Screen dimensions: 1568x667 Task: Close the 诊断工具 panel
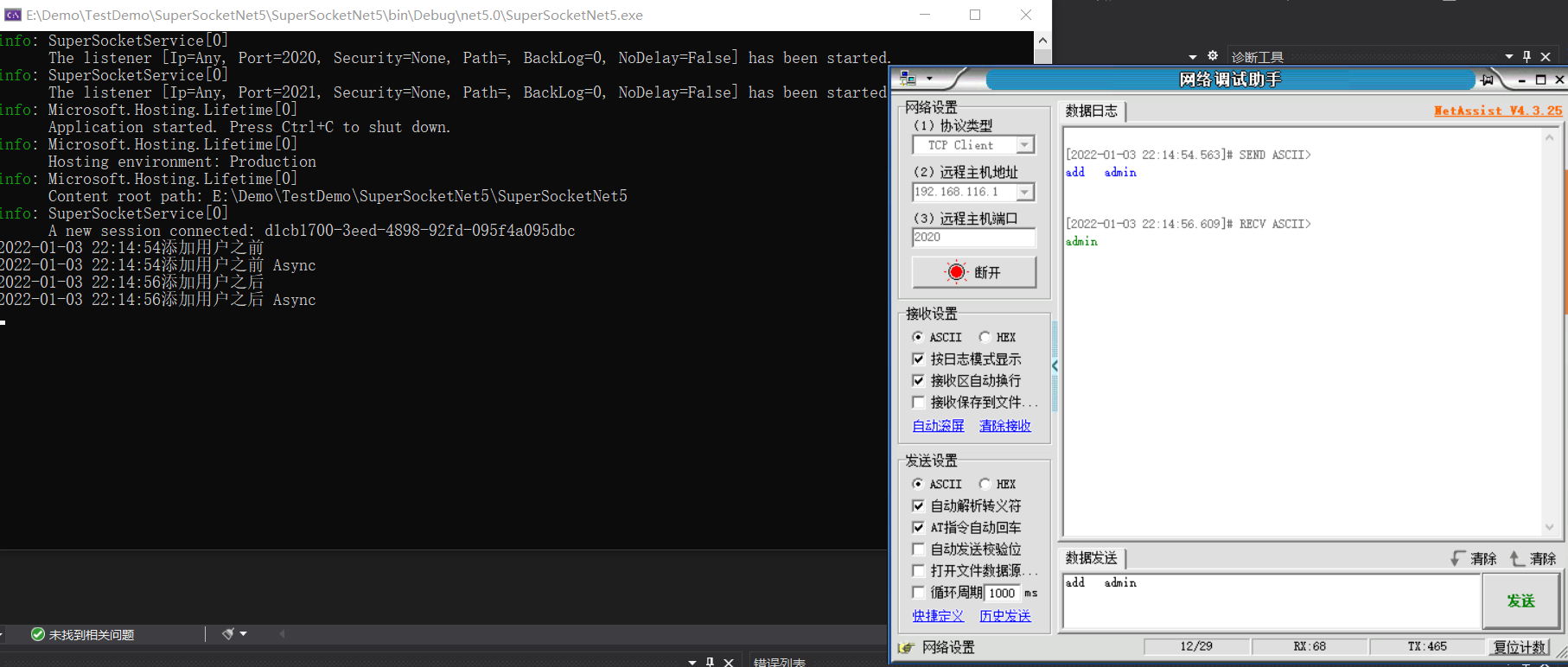pos(1546,57)
